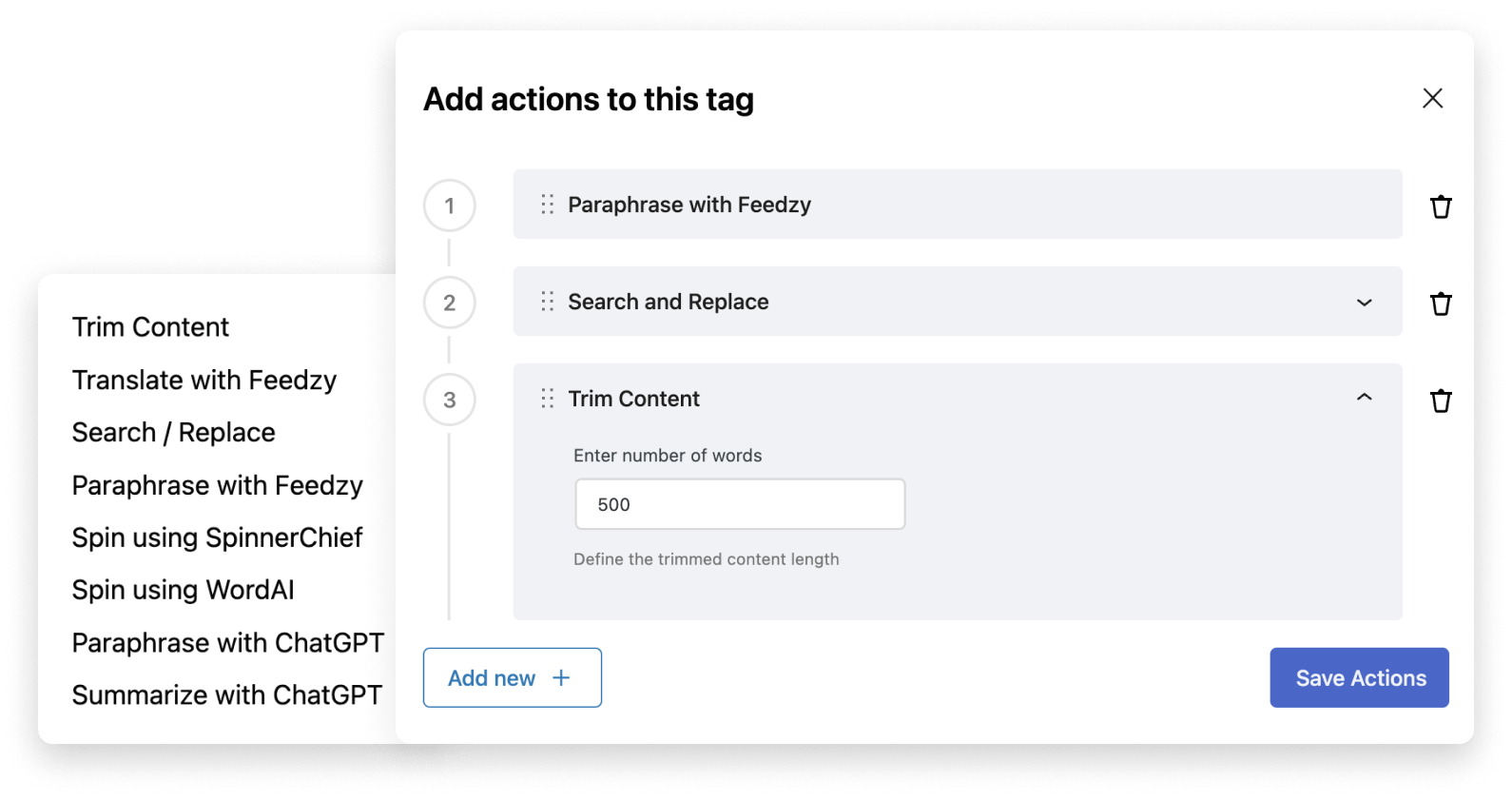Collapse the Trim Content action
The width and height of the screenshot is (1512, 801).
click(1365, 397)
